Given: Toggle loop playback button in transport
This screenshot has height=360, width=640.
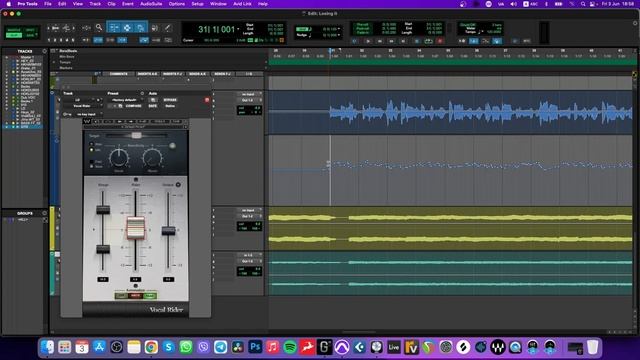Looking at the screenshot, I should [x=428, y=41].
